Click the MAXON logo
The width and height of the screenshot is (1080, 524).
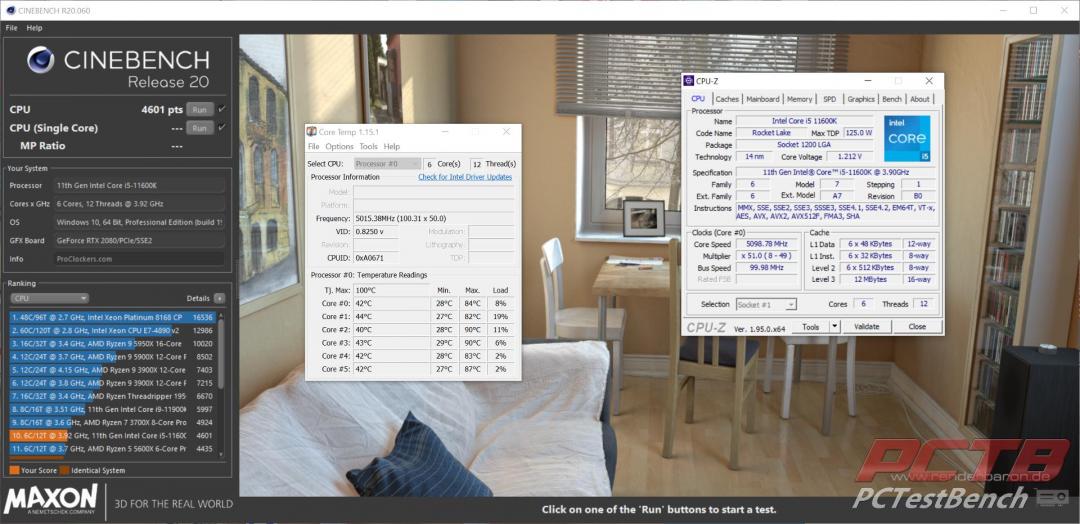[x=50, y=501]
